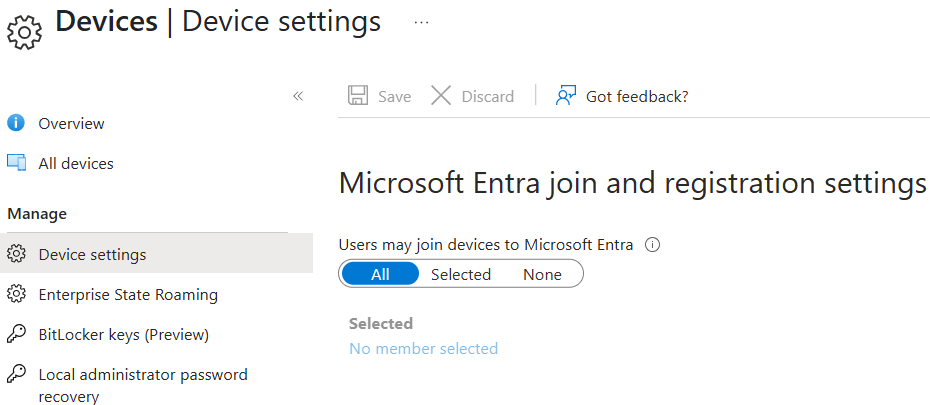Click the No member selected link
This screenshot has height=405, width=930.
point(423,348)
